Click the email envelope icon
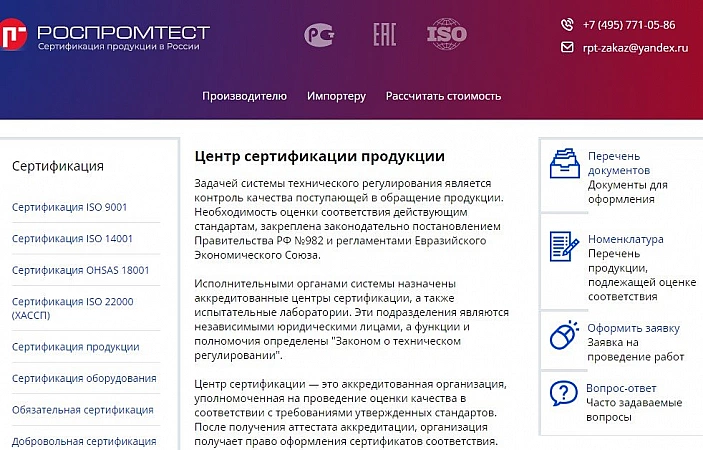This screenshot has width=703, height=450. click(x=568, y=48)
